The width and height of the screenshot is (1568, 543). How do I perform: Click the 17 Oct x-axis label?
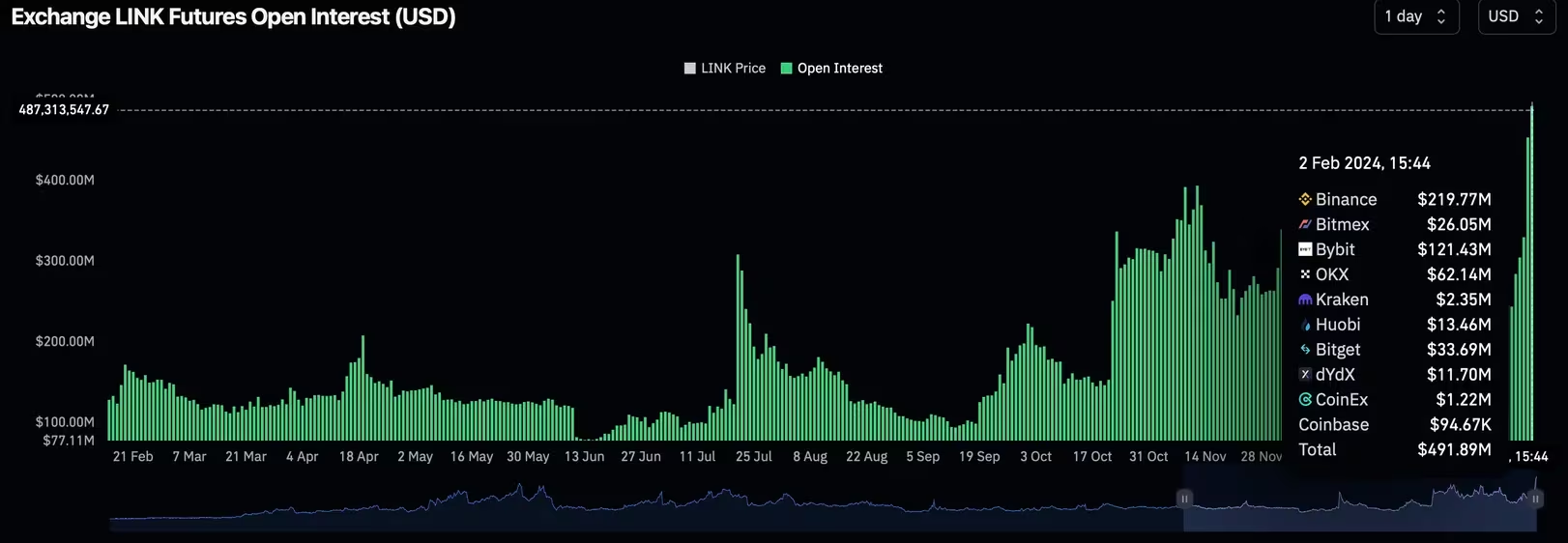coord(1092,457)
